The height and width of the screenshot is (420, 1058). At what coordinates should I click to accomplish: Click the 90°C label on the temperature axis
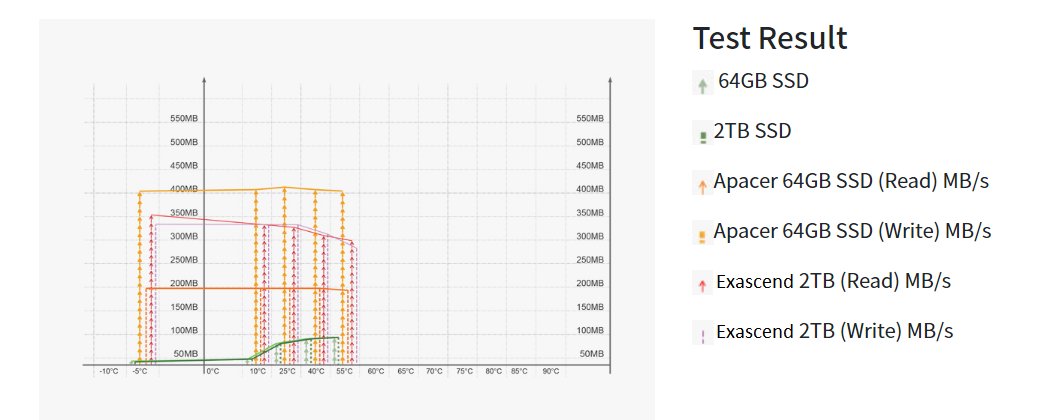[550, 372]
